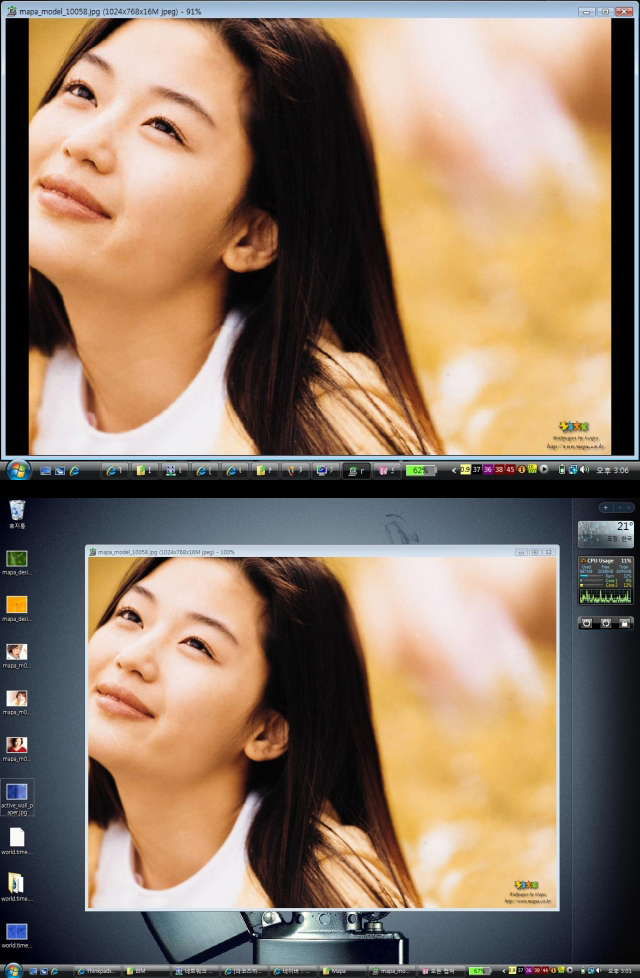Select the green mapa_desi desktop icon
The width and height of the screenshot is (640, 978).
point(17,562)
